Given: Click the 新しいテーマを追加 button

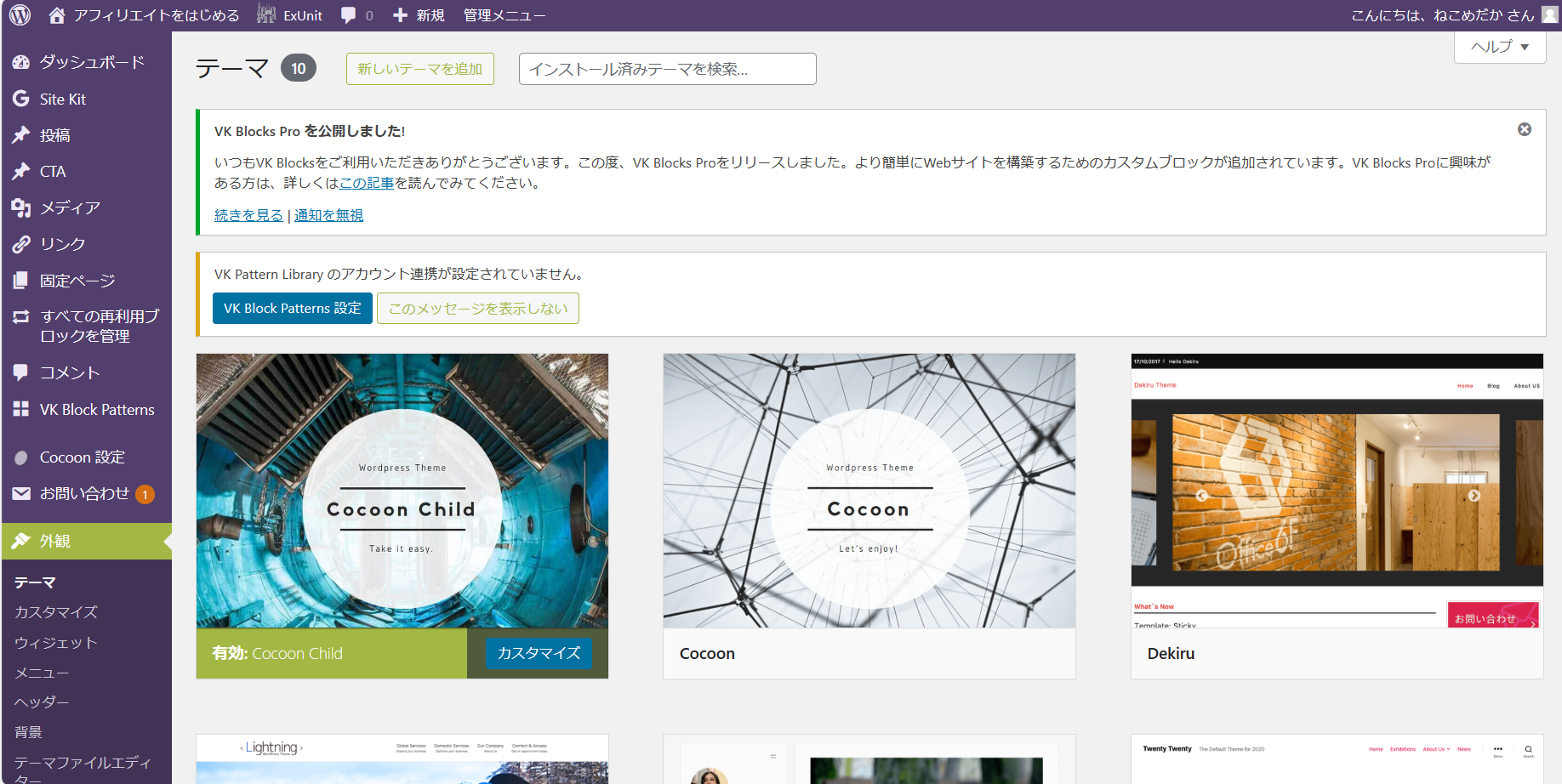Looking at the screenshot, I should coord(419,69).
